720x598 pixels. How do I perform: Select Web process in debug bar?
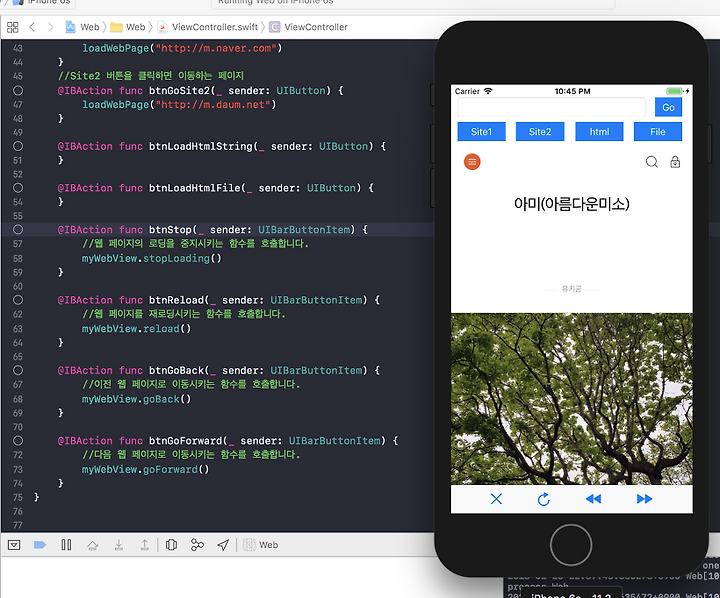pos(260,545)
